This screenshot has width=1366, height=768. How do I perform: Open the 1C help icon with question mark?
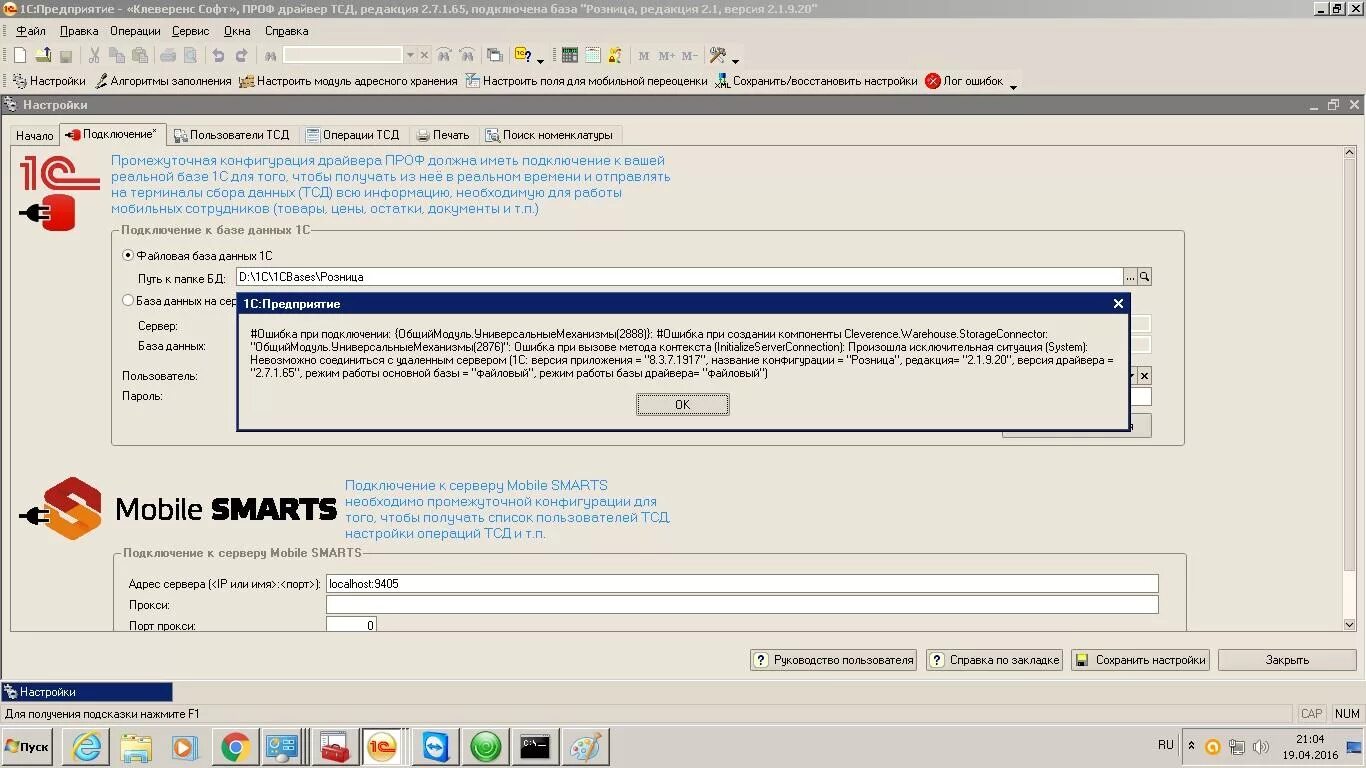pyautogui.click(x=522, y=55)
